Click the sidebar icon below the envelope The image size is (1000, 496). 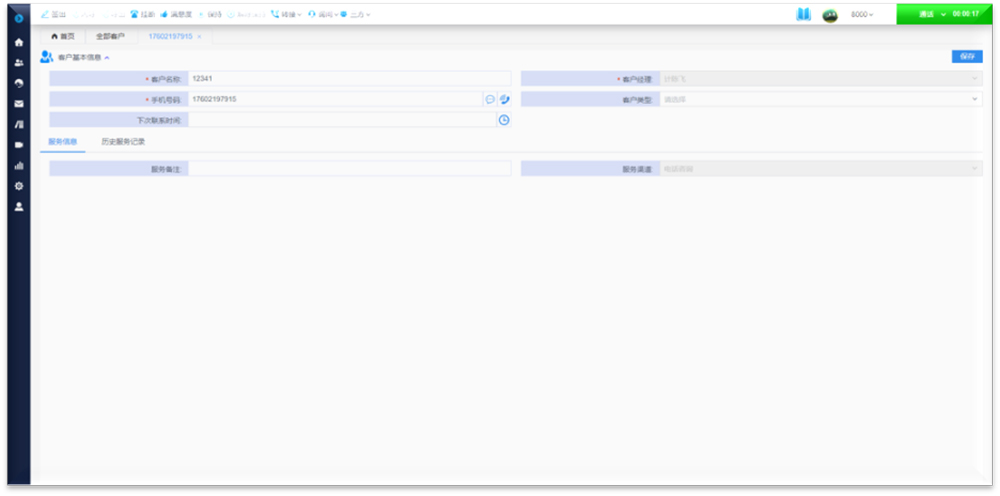click(19, 124)
